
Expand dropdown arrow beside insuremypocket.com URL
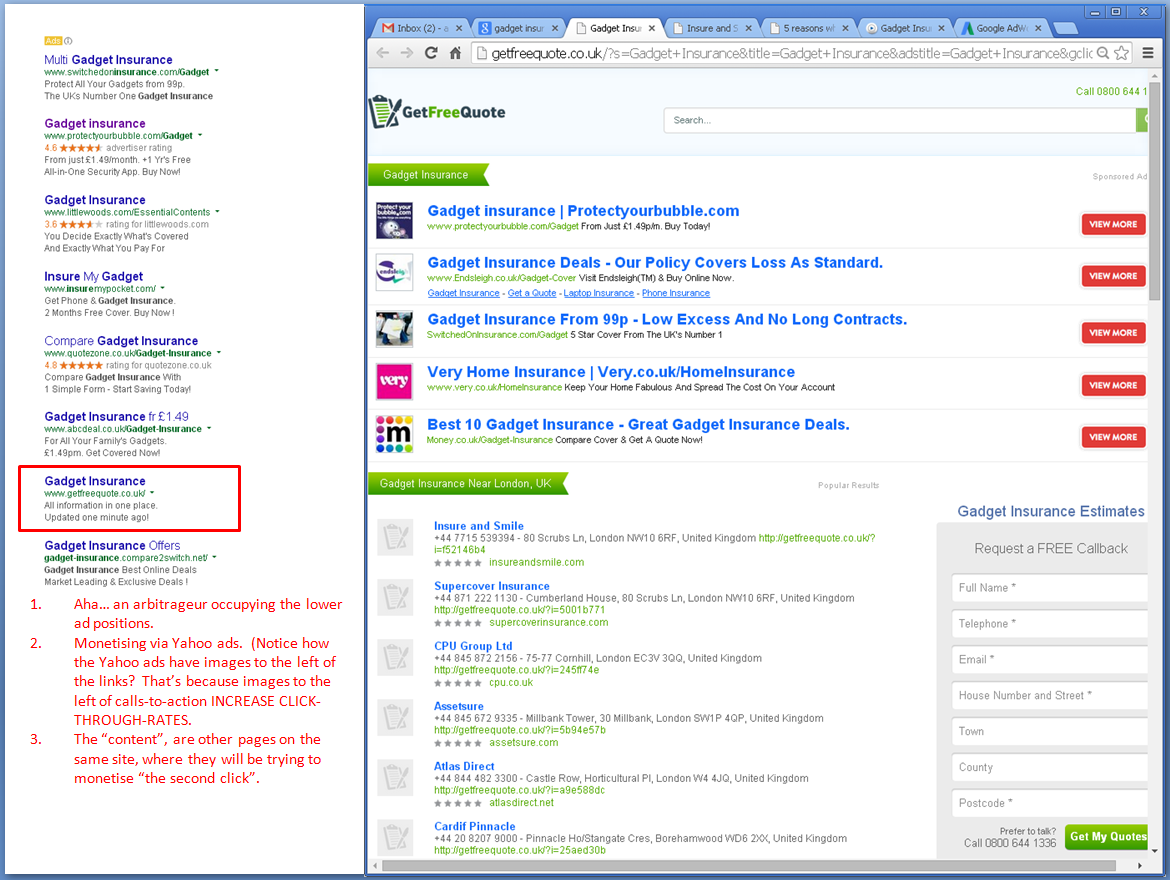click(163, 289)
